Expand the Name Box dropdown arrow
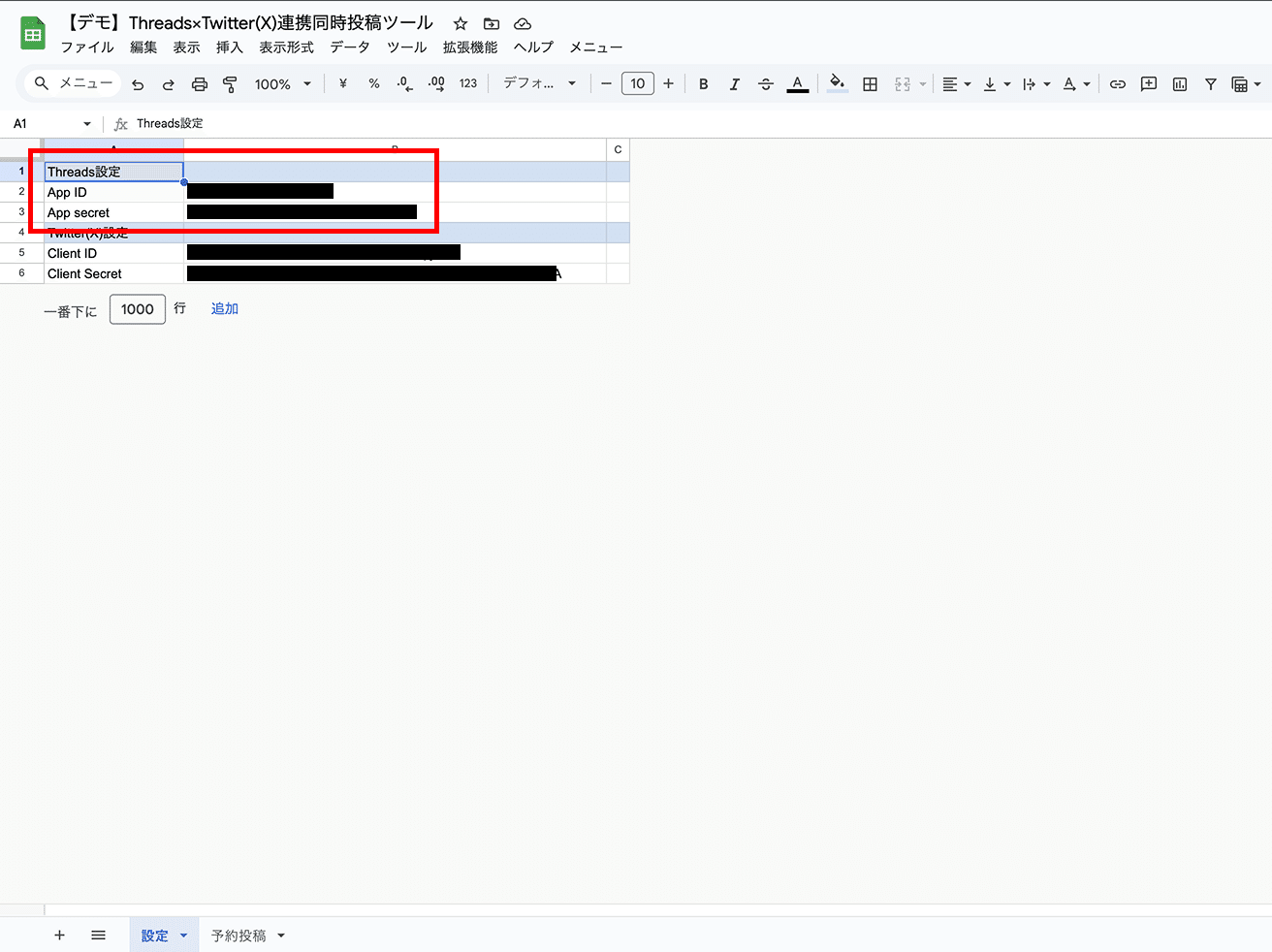The image size is (1272, 952). [x=87, y=124]
